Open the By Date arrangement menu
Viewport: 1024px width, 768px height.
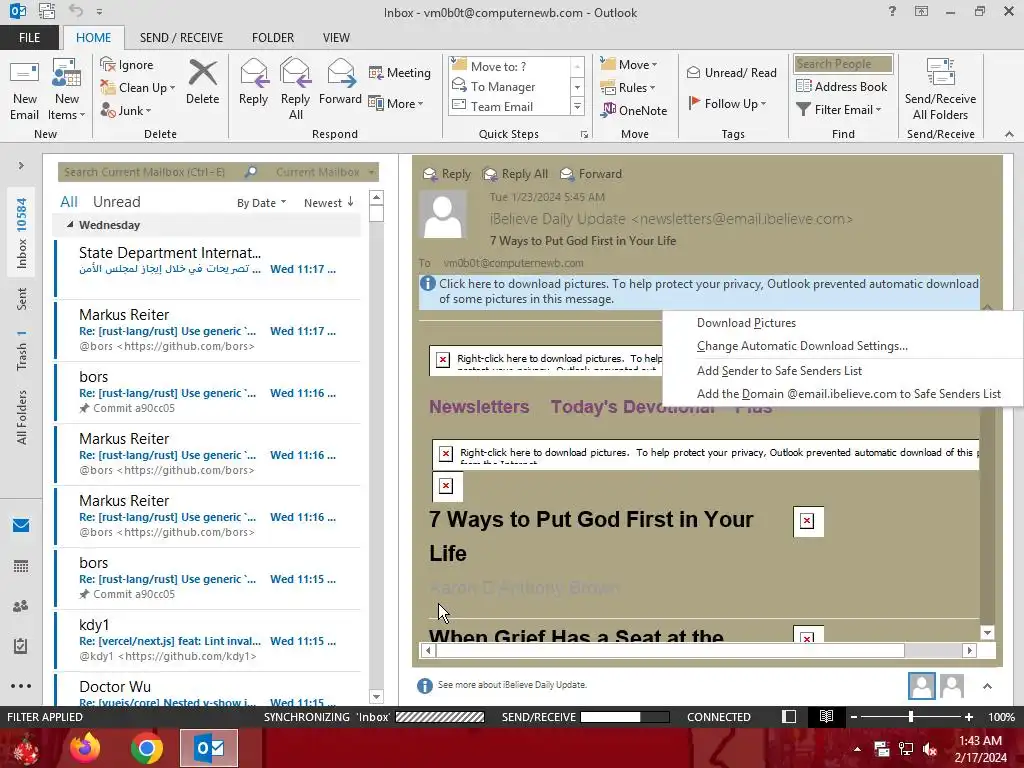(261, 203)
